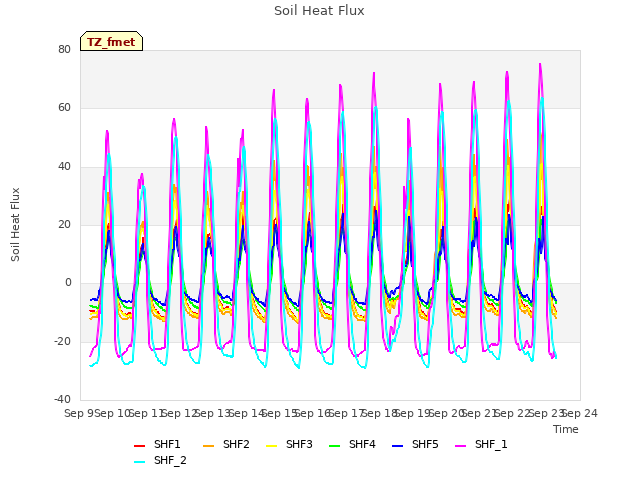Click the Sep 9 x-axis tick label
640x480 pixels.
click(79, 413)
